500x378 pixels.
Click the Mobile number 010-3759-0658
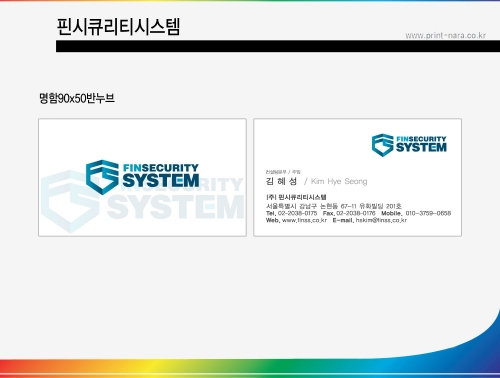click(x=428, y=213)
